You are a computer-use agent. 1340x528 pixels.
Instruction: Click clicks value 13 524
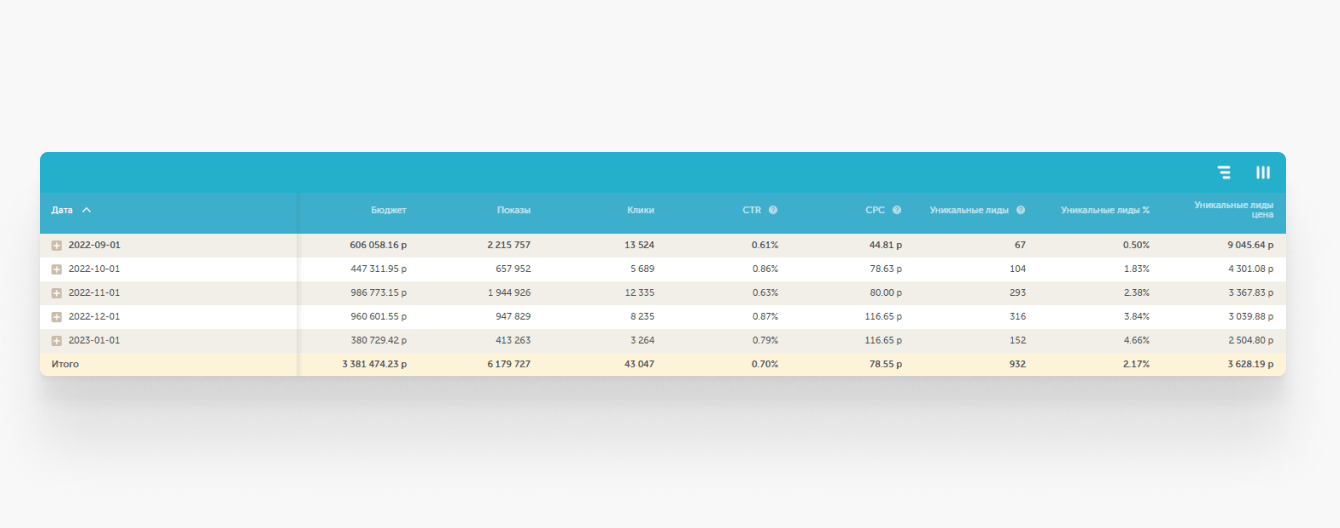(x=639, y=245)
